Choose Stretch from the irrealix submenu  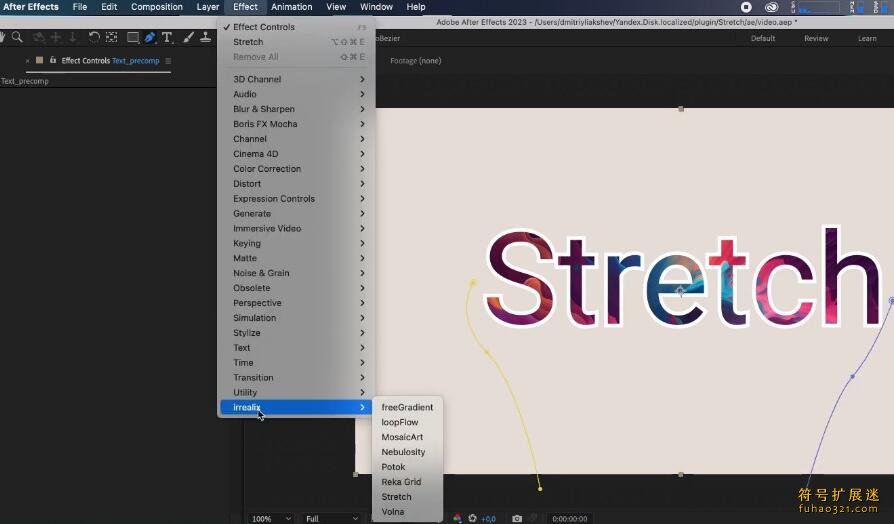pos(407,497)
